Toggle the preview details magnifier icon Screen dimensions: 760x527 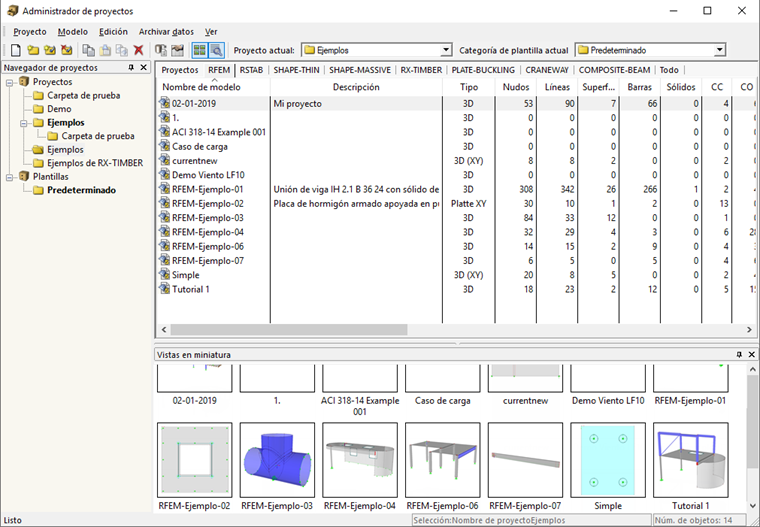pos(216,50)
